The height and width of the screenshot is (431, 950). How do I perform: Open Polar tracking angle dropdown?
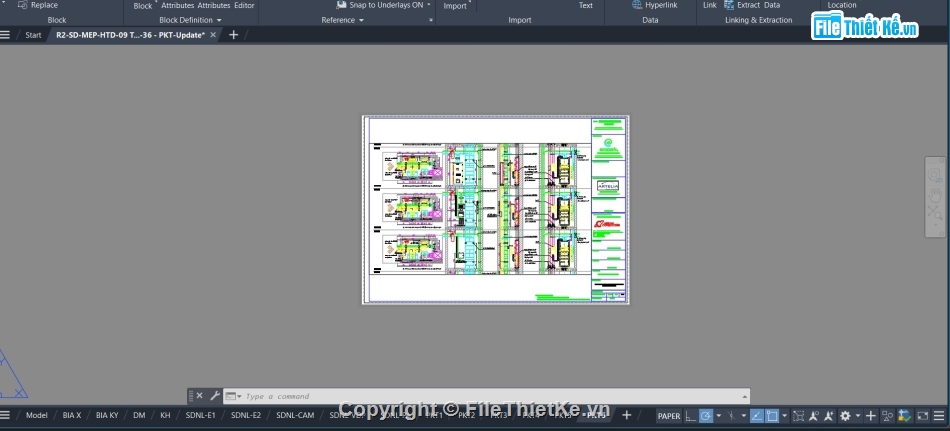pyautogui.click(x=719, y=416)
